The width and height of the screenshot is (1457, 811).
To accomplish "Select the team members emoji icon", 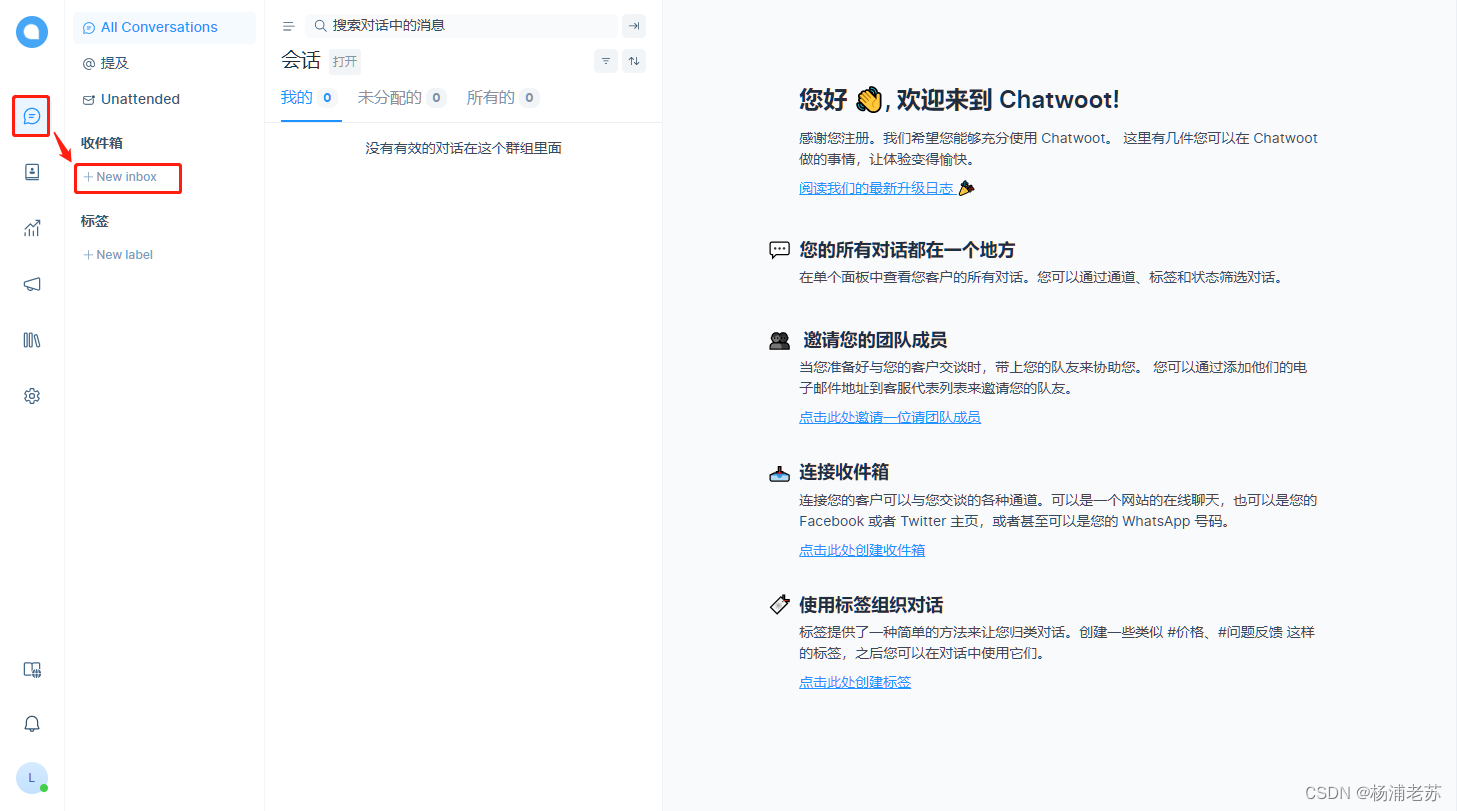I will pos(780,341).
